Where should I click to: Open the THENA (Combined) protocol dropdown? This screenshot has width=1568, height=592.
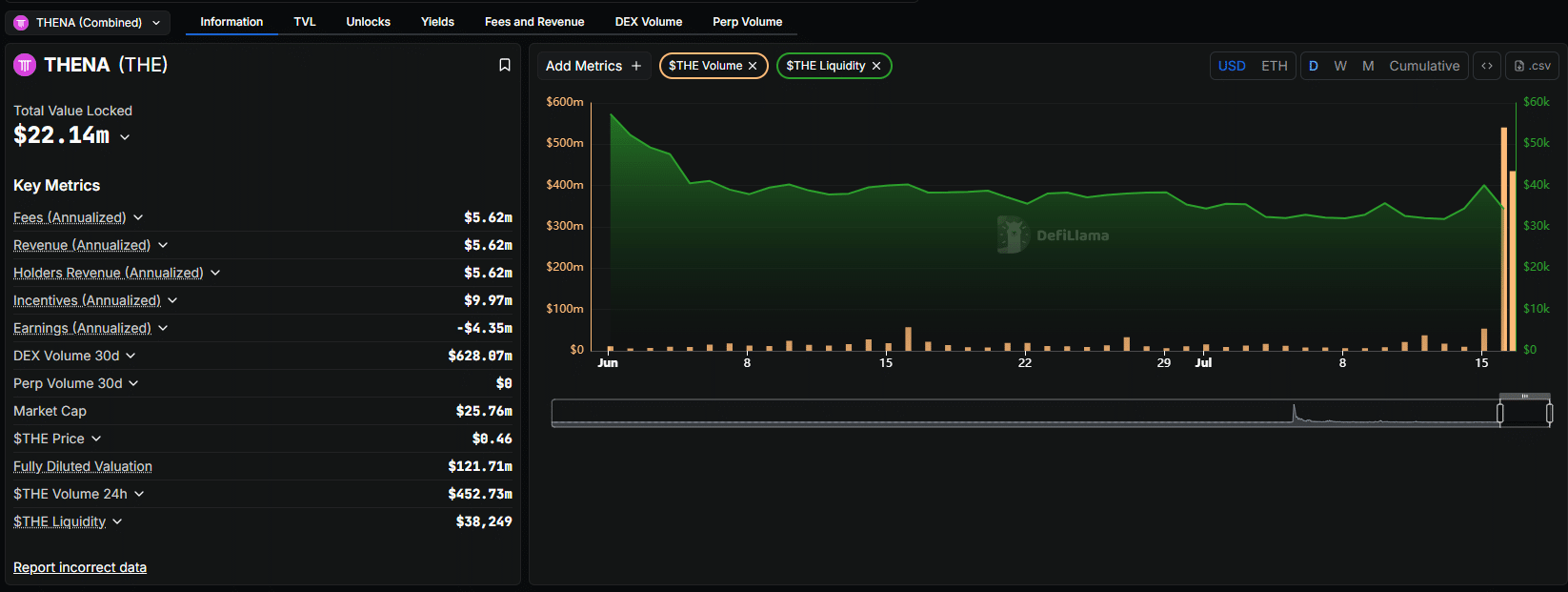(x=88, y=22)
